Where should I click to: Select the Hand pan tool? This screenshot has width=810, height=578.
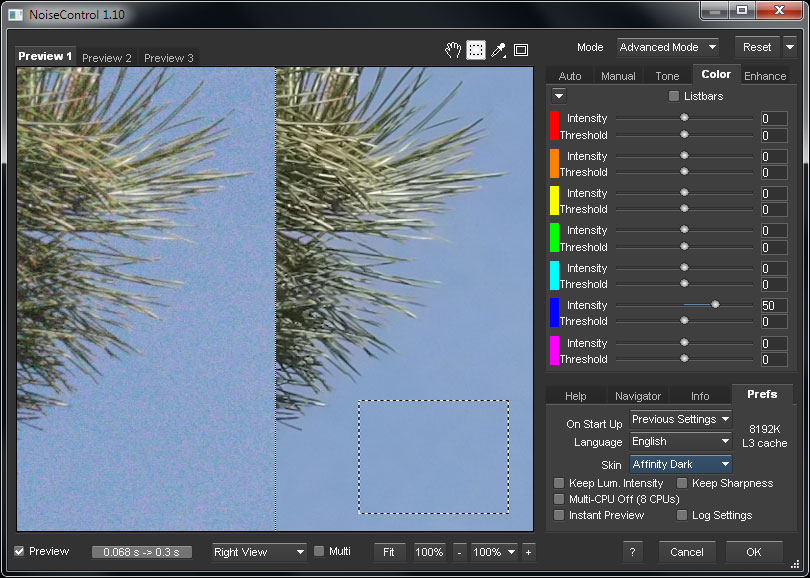click(453, 50)
